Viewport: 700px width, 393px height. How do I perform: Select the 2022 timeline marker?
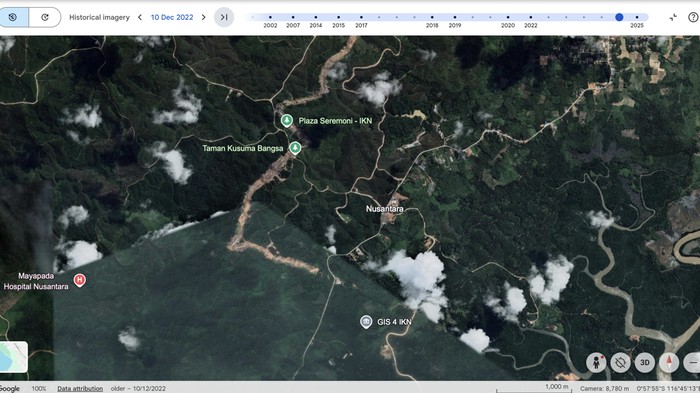(x=530, y=17)
